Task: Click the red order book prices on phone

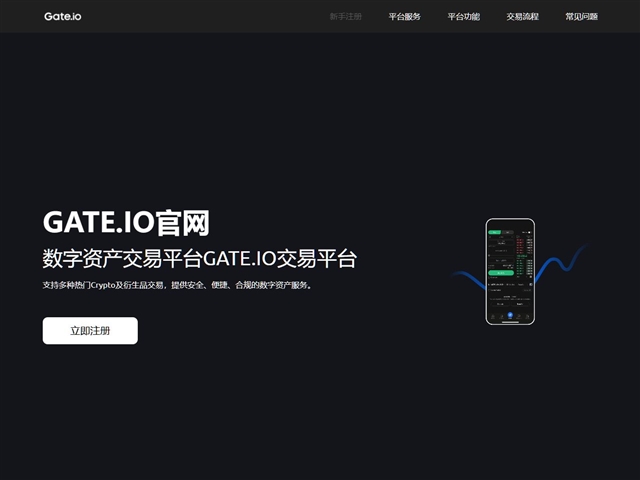Action: 522,243
